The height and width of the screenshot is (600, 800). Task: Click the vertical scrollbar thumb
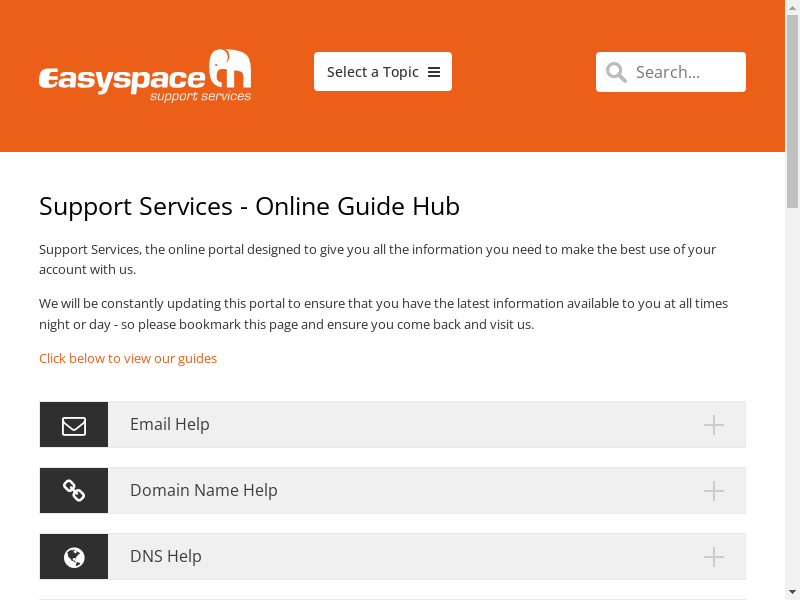(792, 110)
